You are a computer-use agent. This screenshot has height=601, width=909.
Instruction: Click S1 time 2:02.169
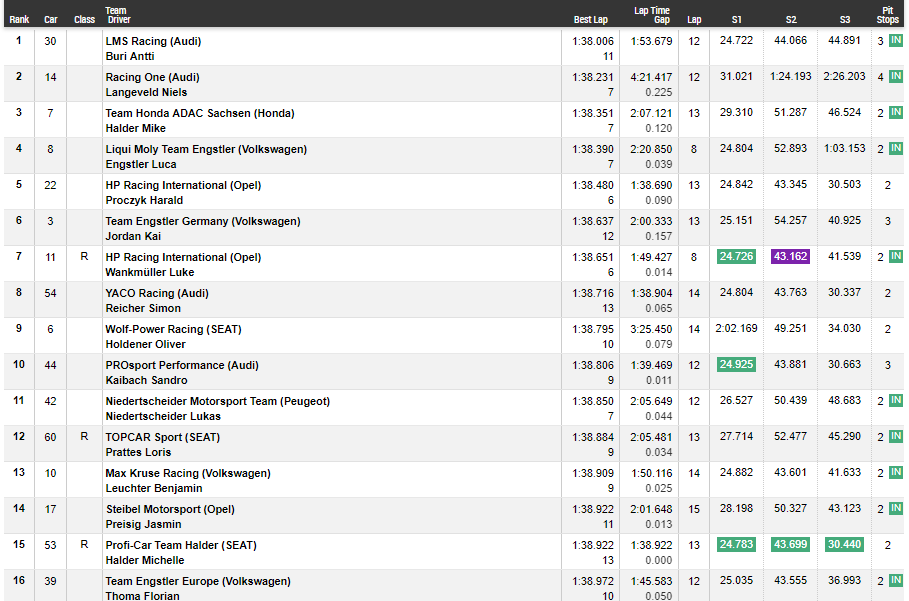[x=736, y=328]
